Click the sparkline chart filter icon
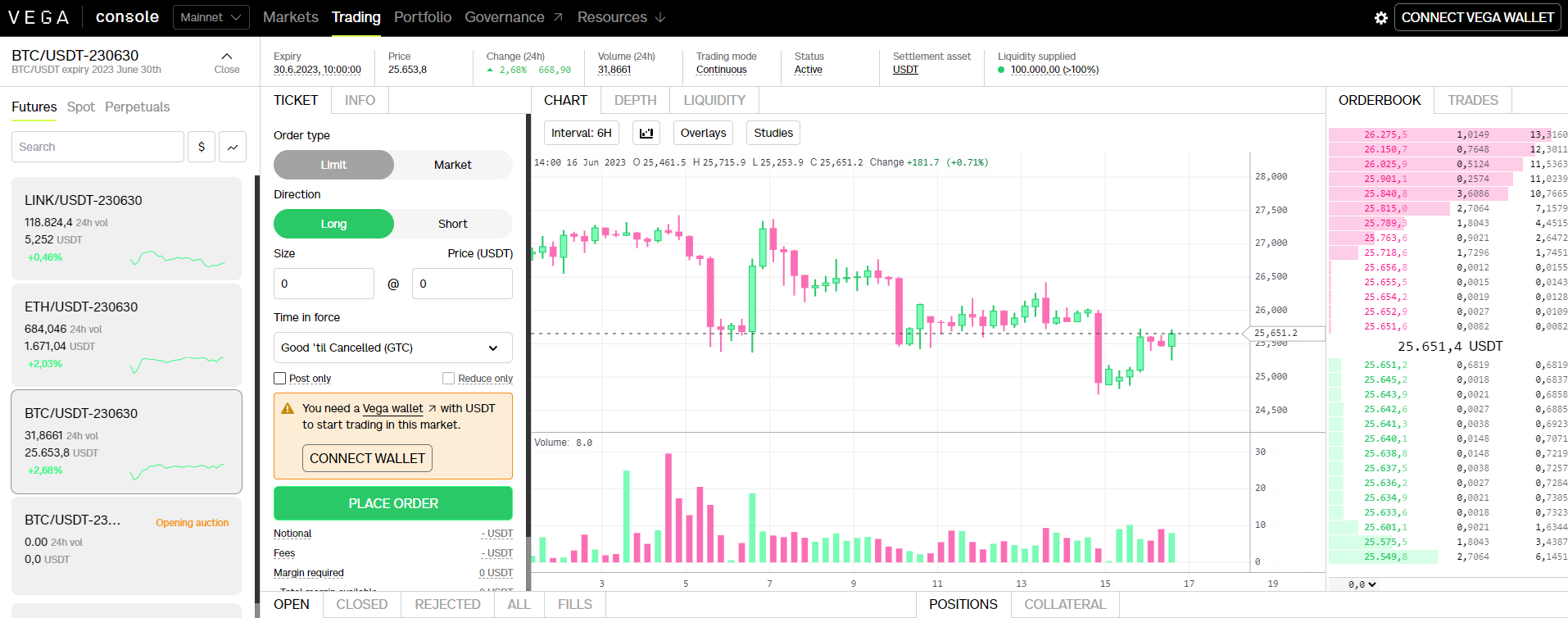The image size is (1568, 618). pyautogui.click(x=233, y=147)
